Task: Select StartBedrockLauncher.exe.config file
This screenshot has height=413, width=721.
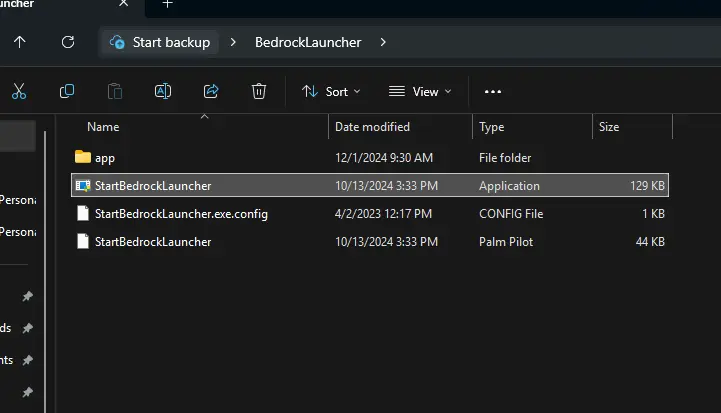Action: pyautogui.click(x=370, y=213)
